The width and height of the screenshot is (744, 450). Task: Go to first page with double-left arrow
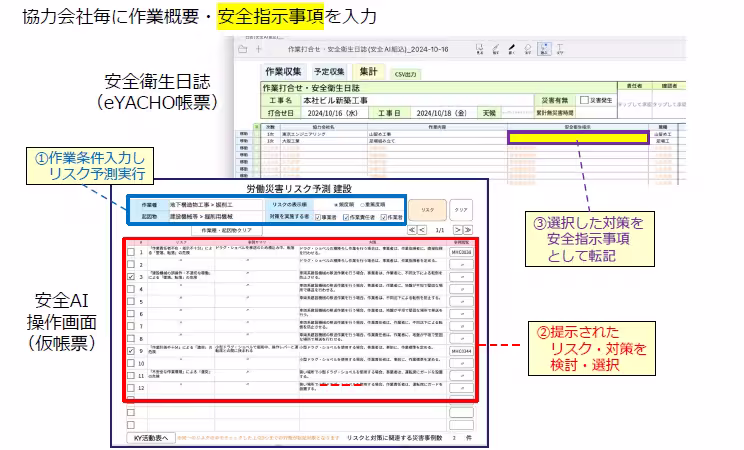pyautogui.click(x=412, y=230)
